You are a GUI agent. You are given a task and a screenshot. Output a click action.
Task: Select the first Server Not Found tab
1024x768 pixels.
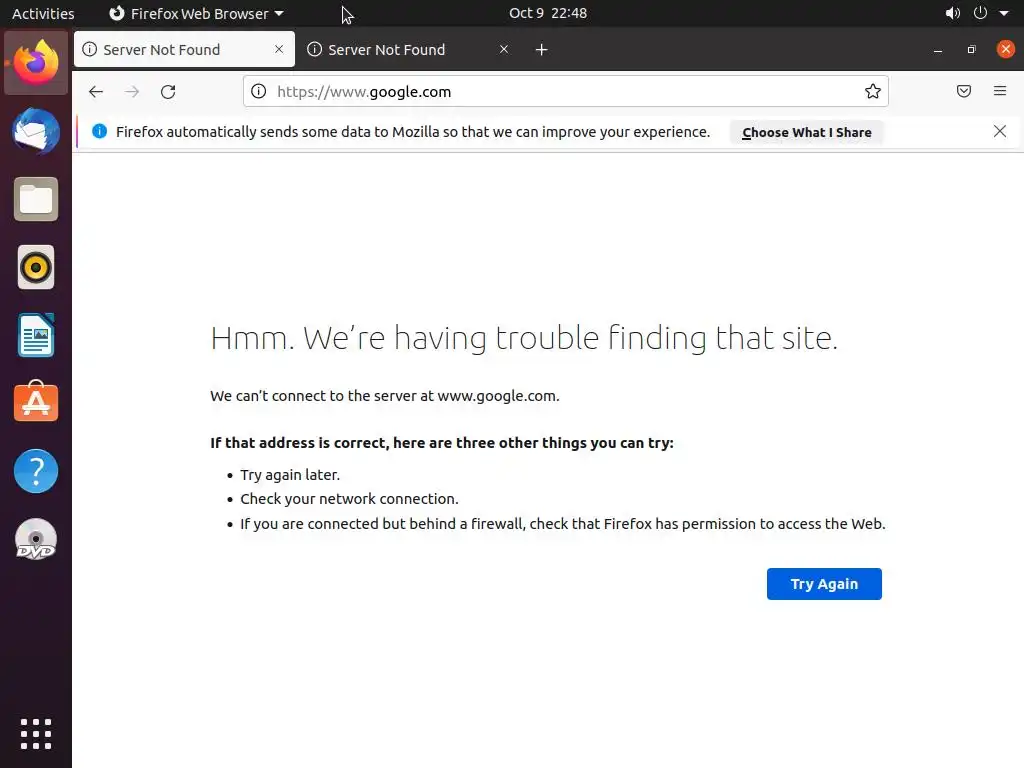point(184,50)
